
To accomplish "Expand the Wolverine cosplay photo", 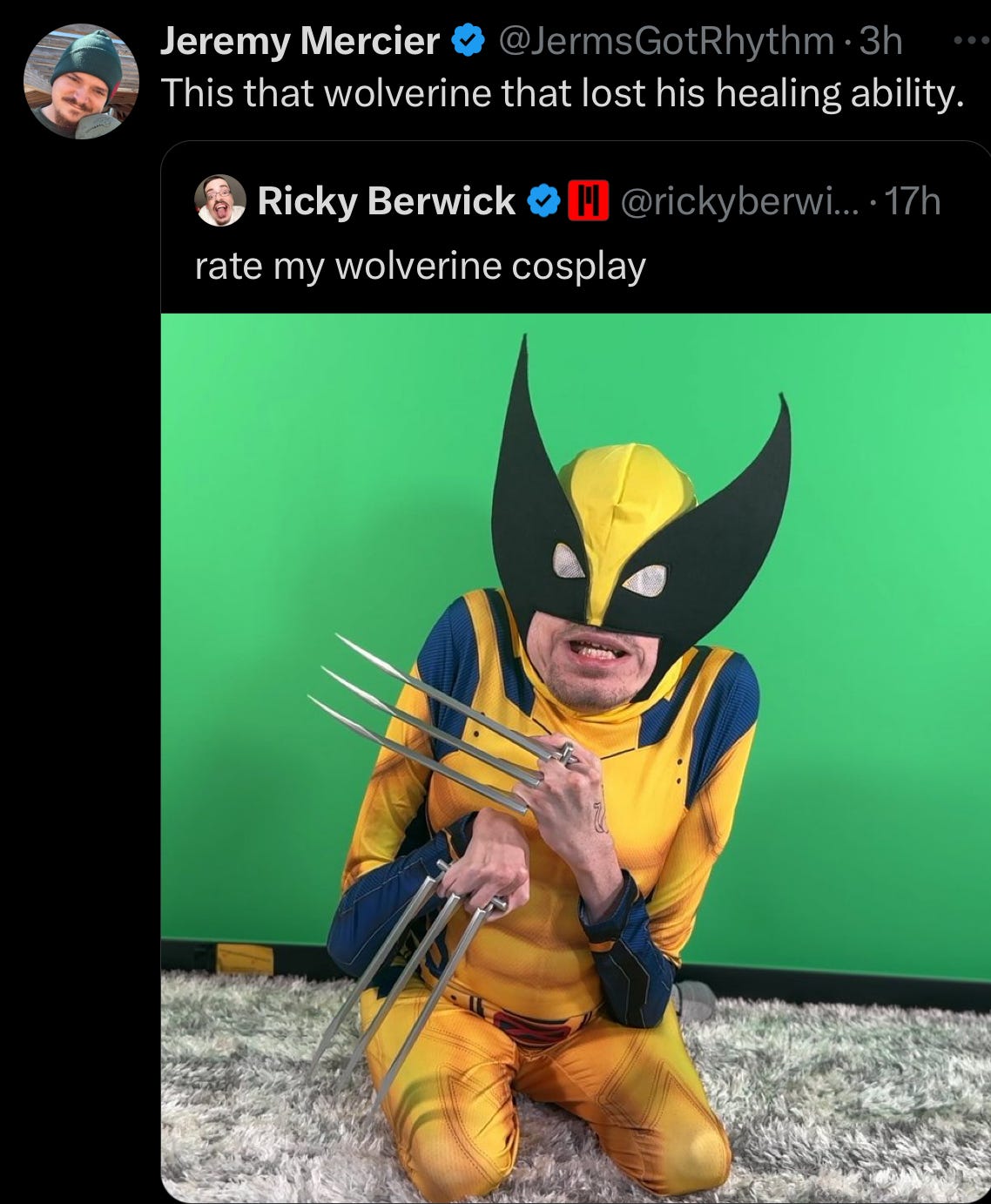I will [x=576, y=758].
